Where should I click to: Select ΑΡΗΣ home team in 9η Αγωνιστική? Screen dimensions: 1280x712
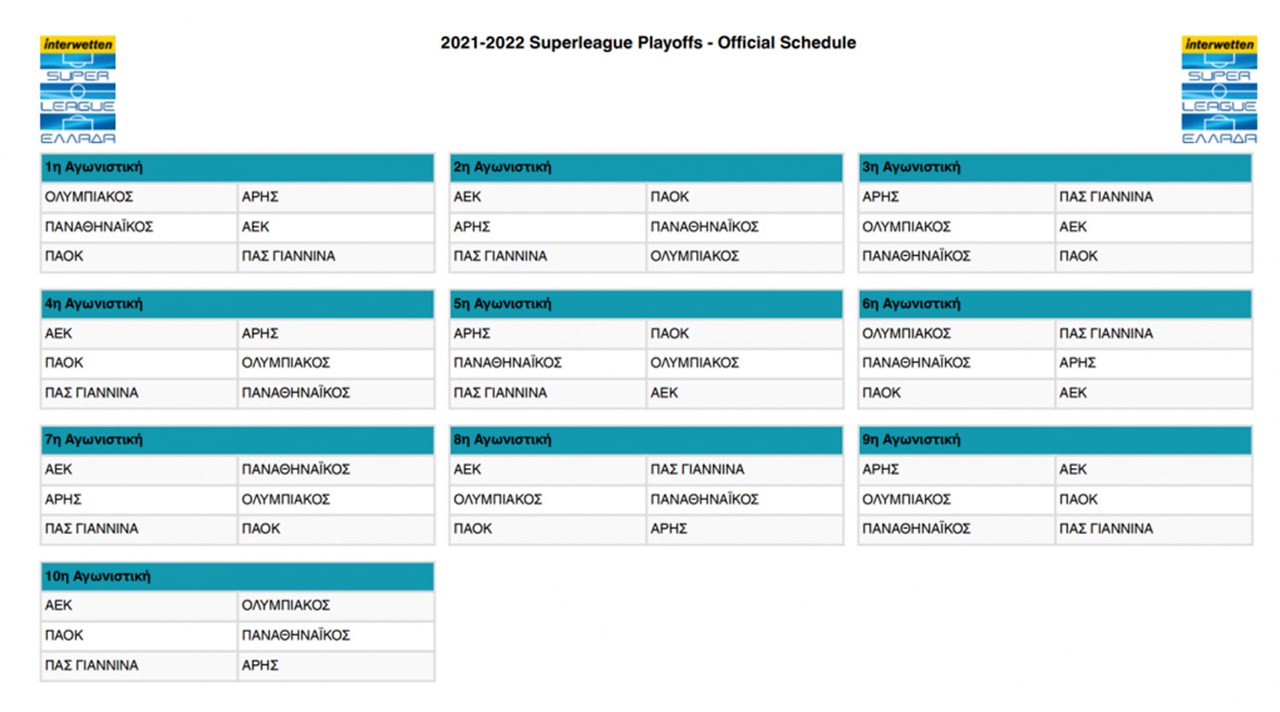[x=881, y=469]
